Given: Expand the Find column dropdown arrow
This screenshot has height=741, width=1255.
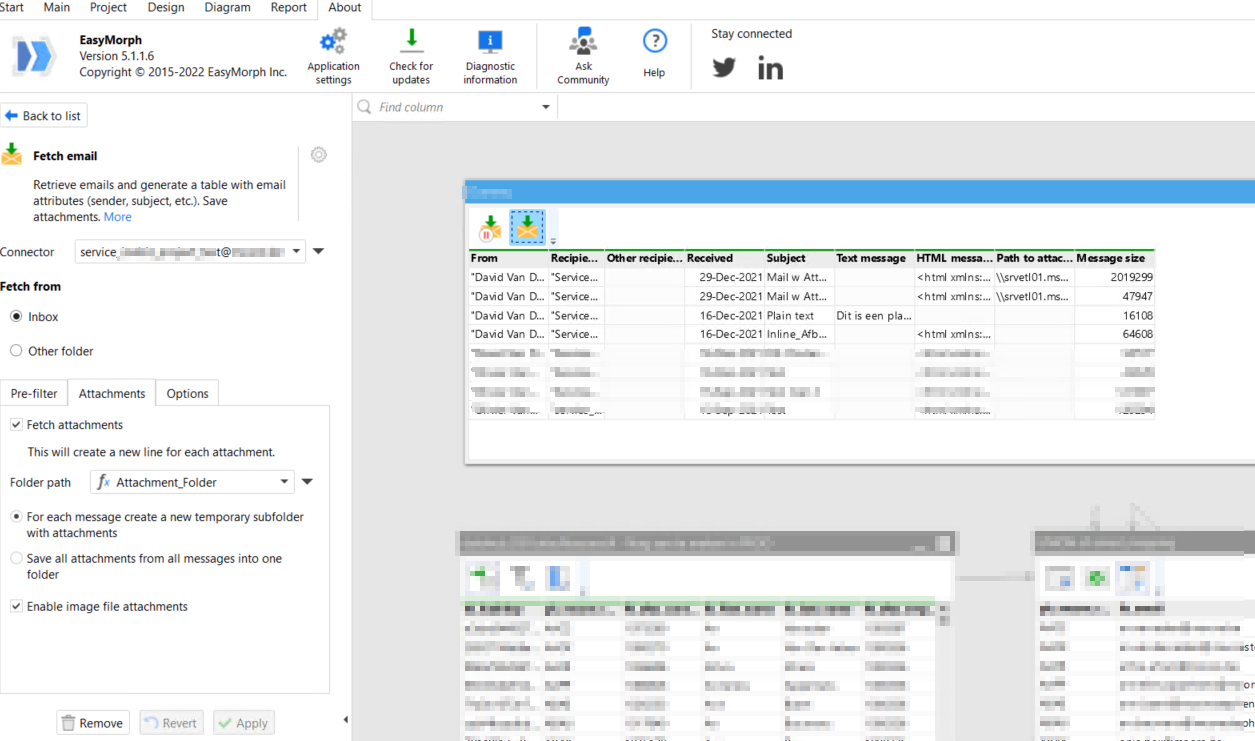Looking at the screenshot, I should 546,107.
